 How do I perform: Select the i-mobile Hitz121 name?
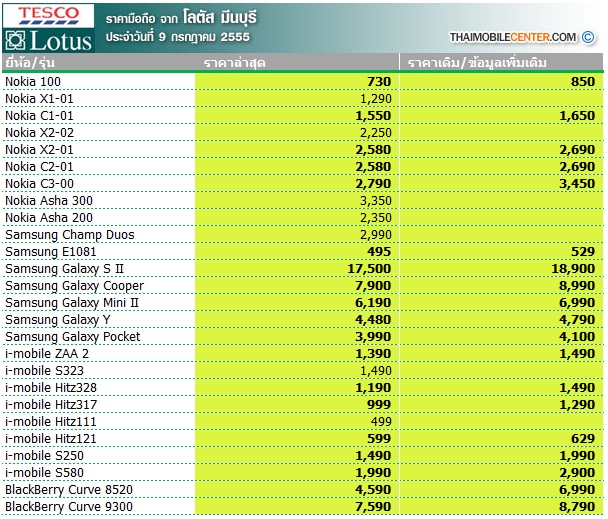tap(50, 439)
